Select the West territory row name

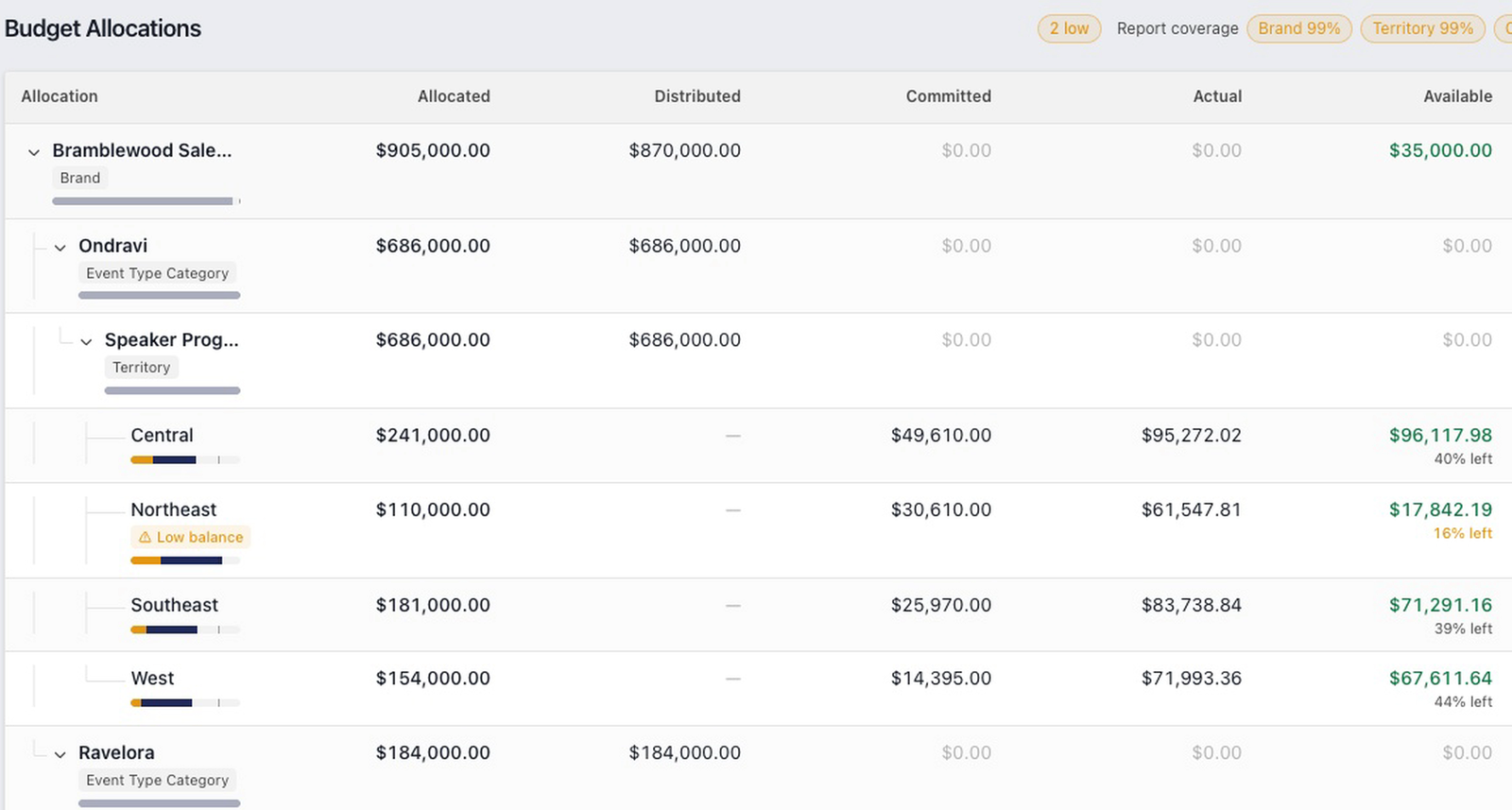pos(152,679)
